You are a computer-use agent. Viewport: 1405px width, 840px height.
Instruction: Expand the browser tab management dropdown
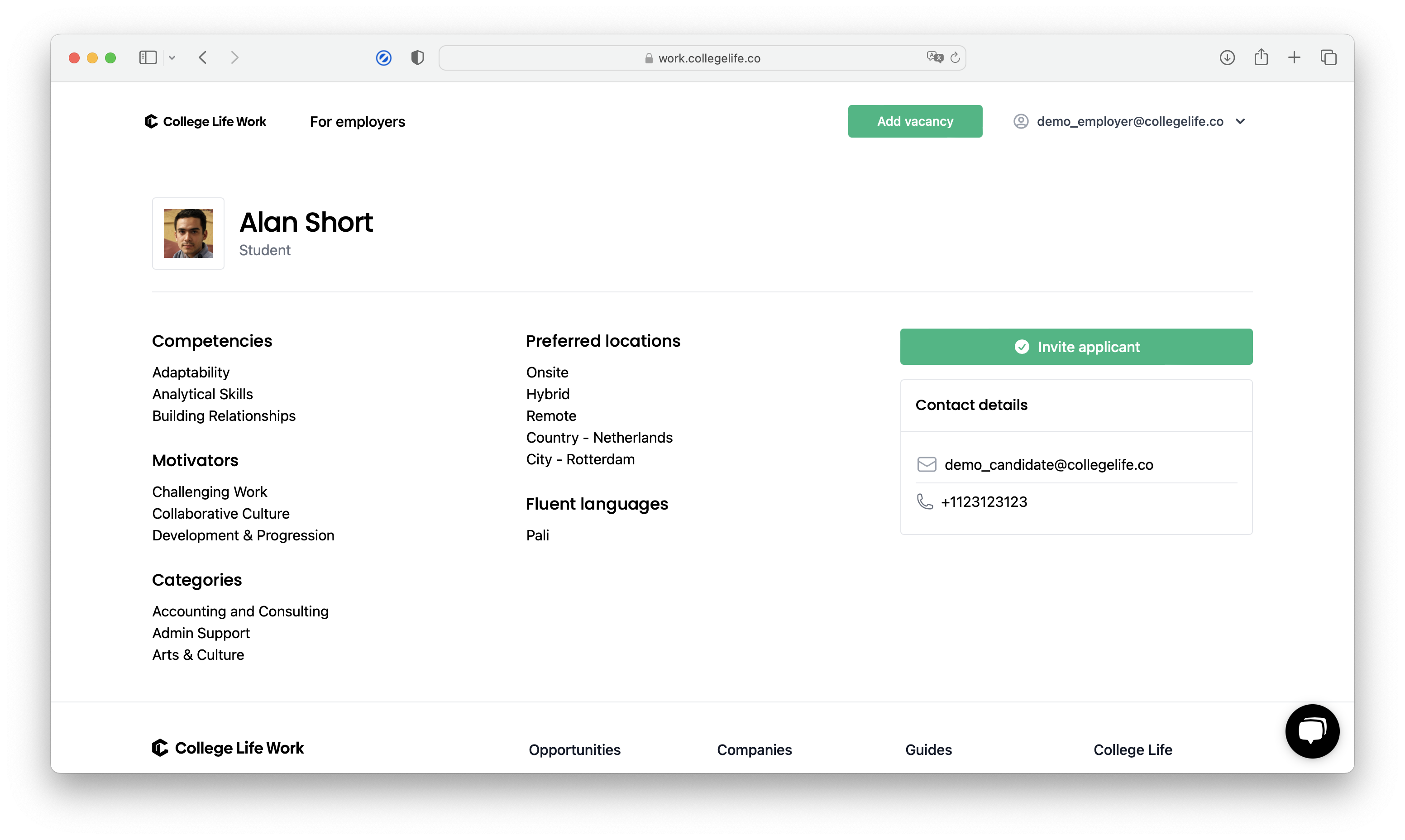coord(171,57)
